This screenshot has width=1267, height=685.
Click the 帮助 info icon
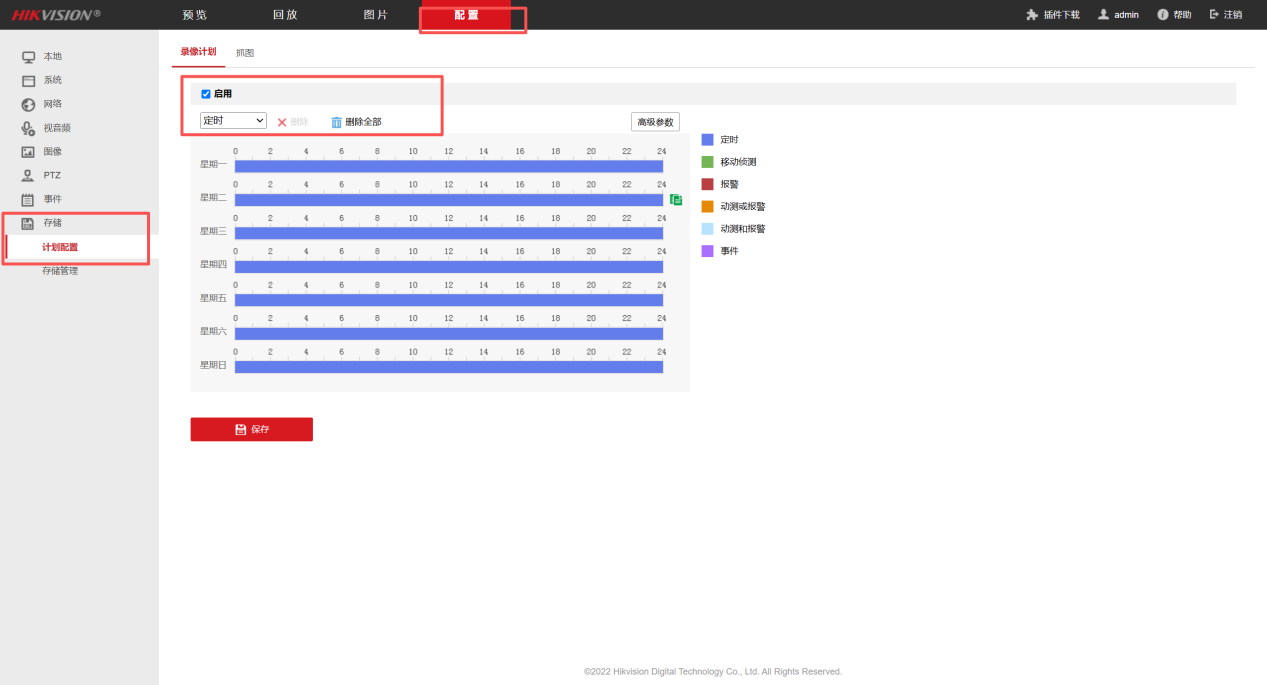pyautogui.click(x=1163, y=15)
